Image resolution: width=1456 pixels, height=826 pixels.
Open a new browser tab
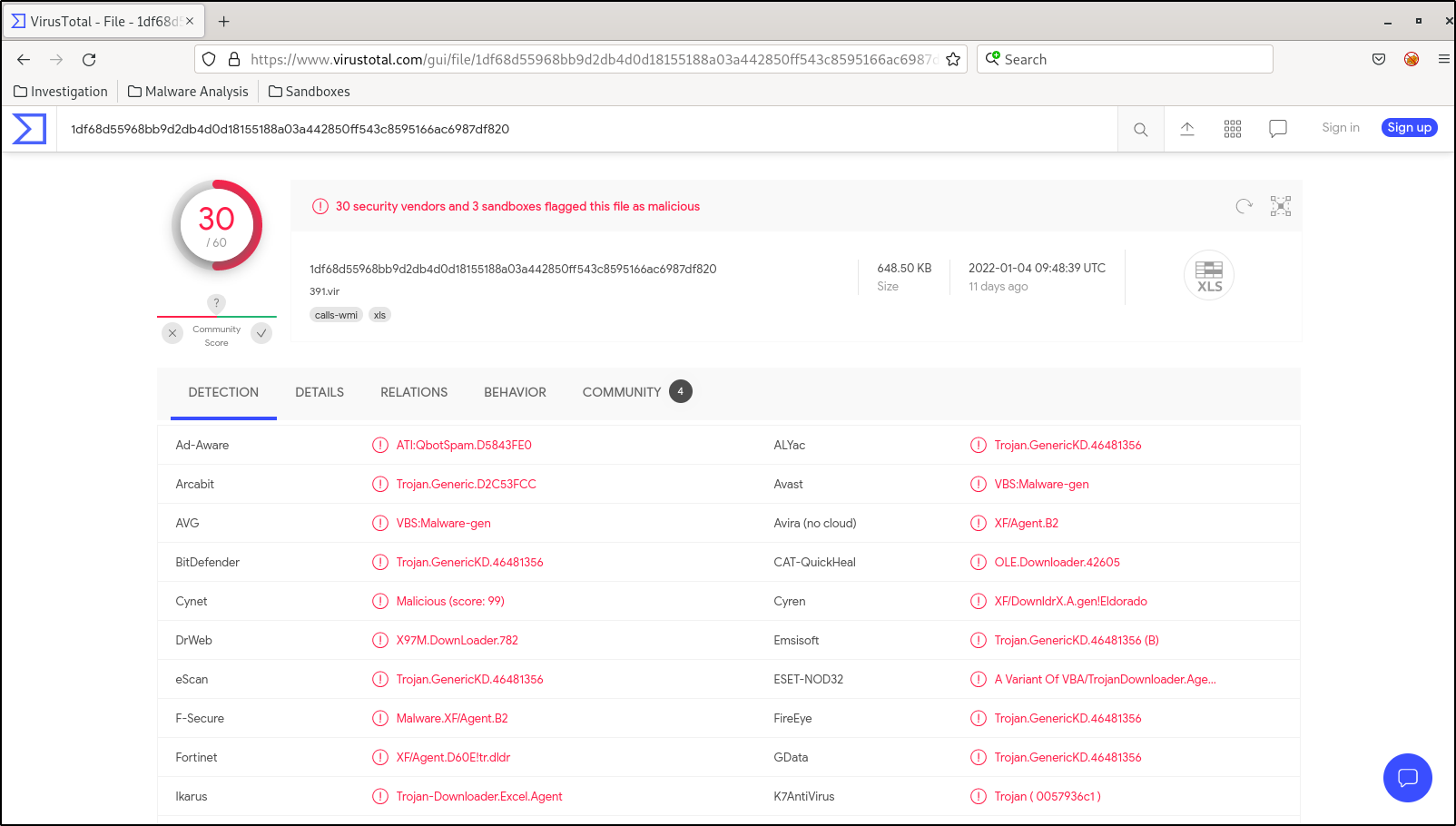click(x=224, y=21)
